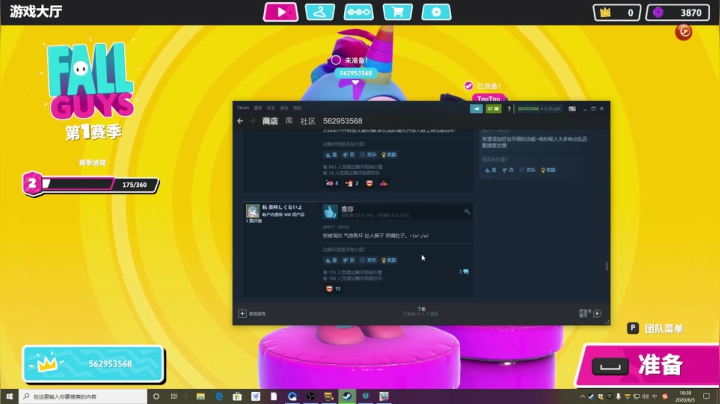Open the 562953568 profile tab in Steam
Image resolution: width=720 pixels, height=404 pixels.
(x=343, y=121)
